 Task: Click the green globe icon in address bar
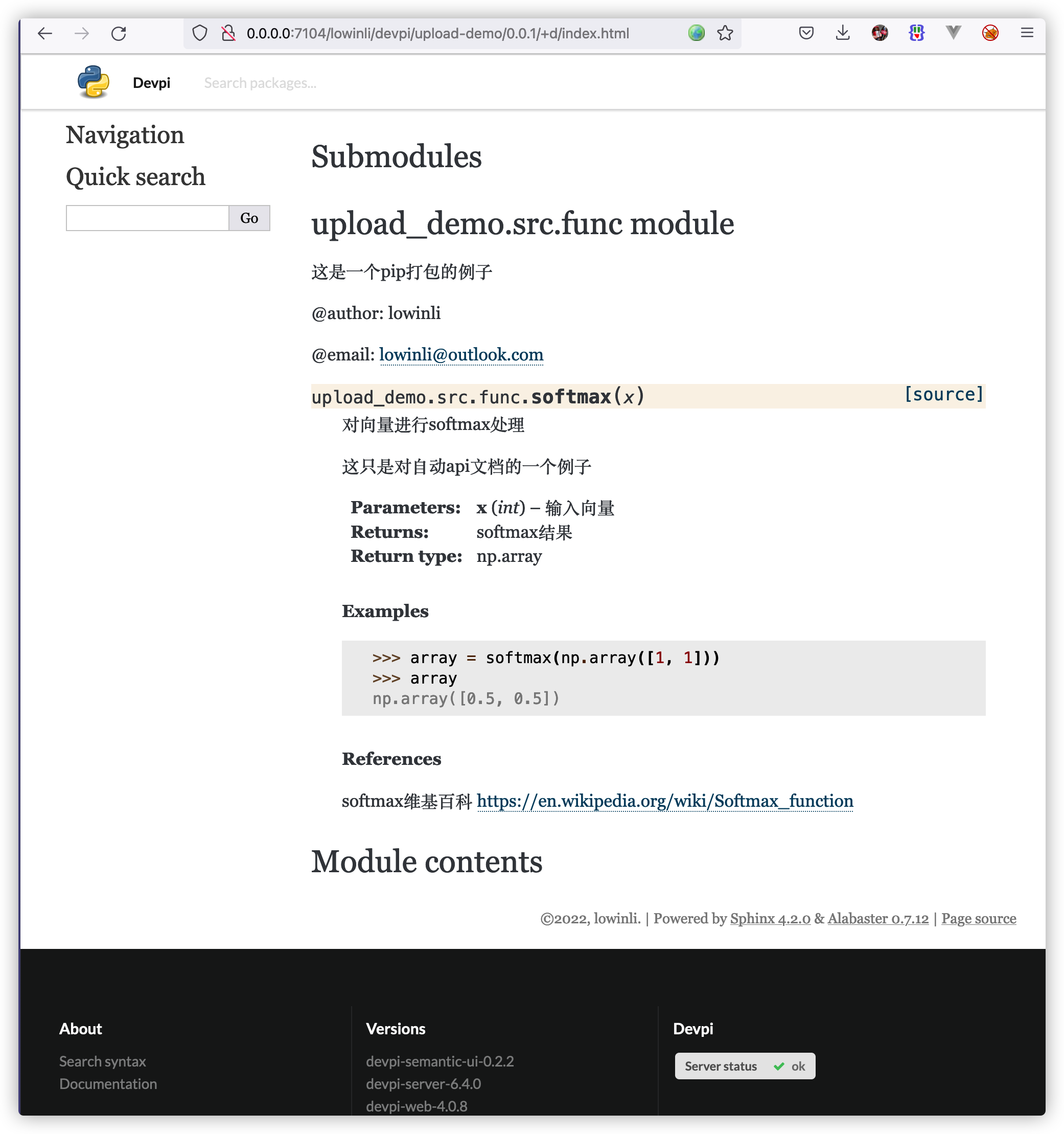pos(696,34)
